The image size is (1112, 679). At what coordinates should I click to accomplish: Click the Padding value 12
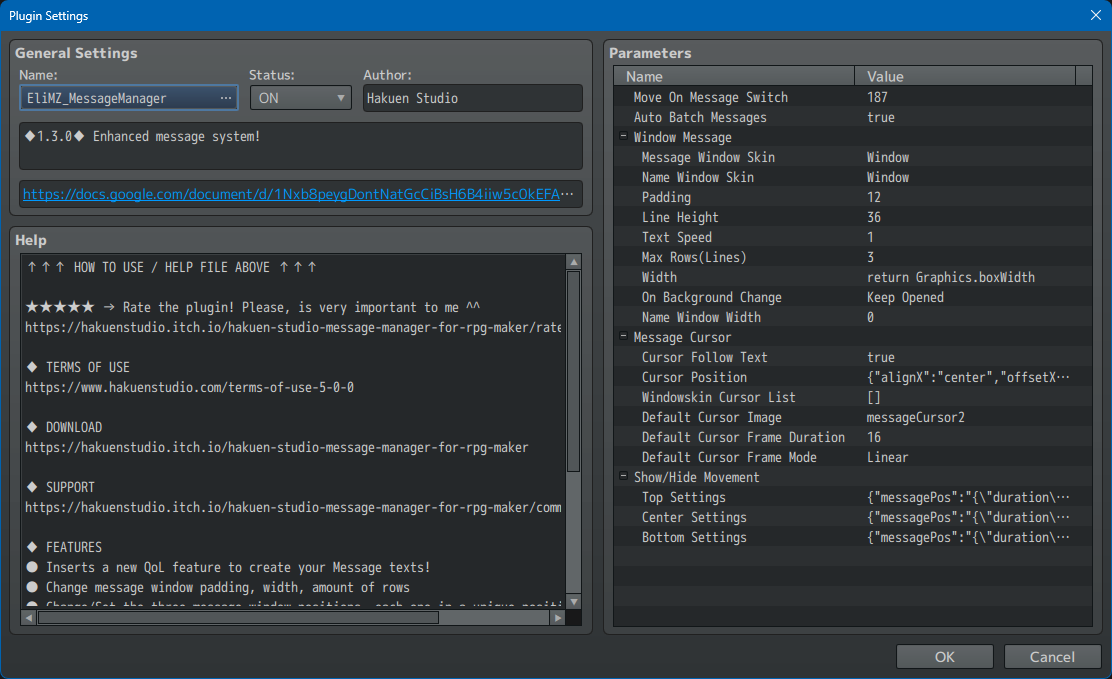(x=874, y=197)
